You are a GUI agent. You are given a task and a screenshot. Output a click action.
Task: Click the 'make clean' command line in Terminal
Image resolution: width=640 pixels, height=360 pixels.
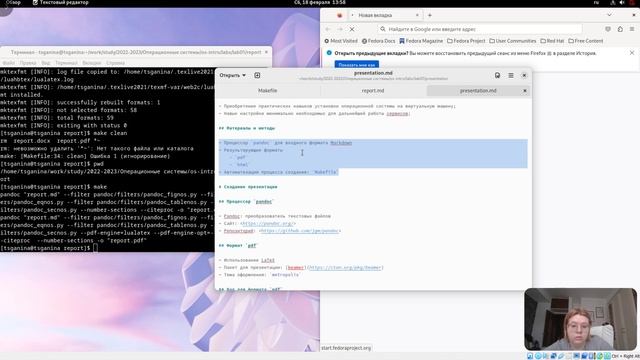tap(64, 133)
